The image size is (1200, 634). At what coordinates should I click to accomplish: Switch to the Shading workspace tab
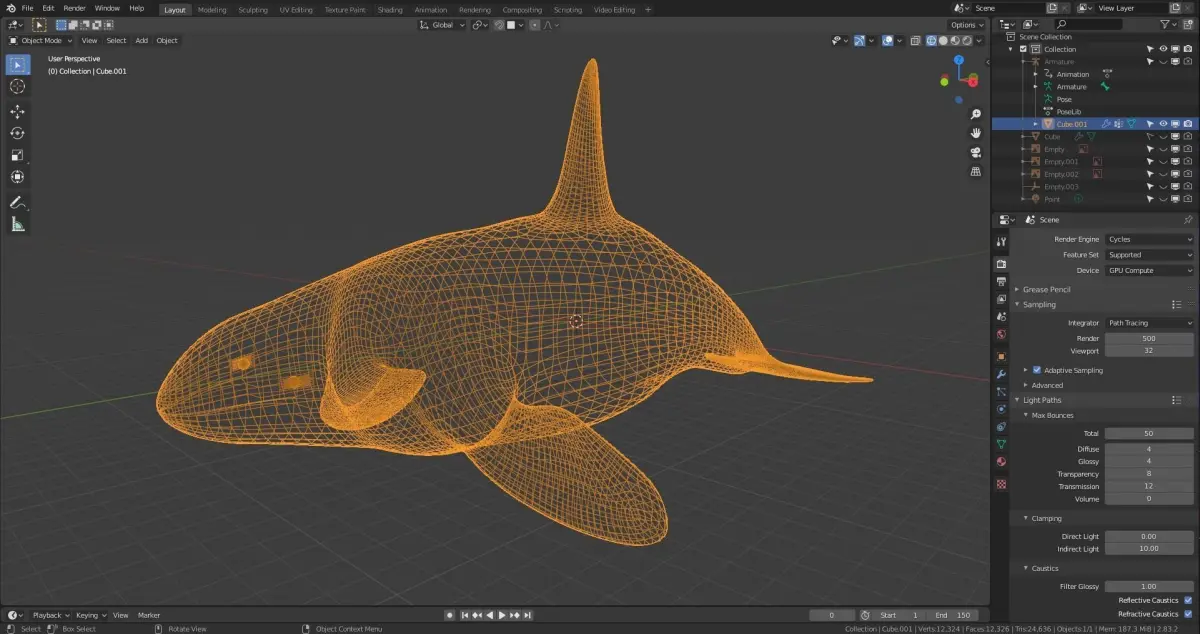tap(390, 10)
